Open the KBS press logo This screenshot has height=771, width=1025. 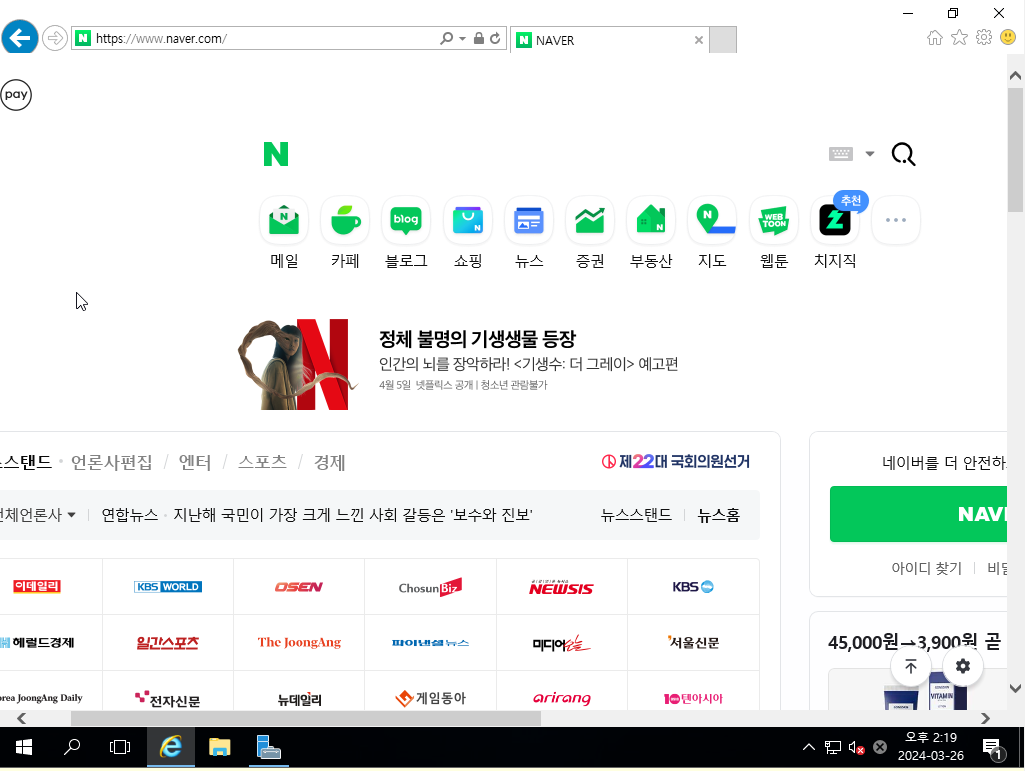coord(693,587)
